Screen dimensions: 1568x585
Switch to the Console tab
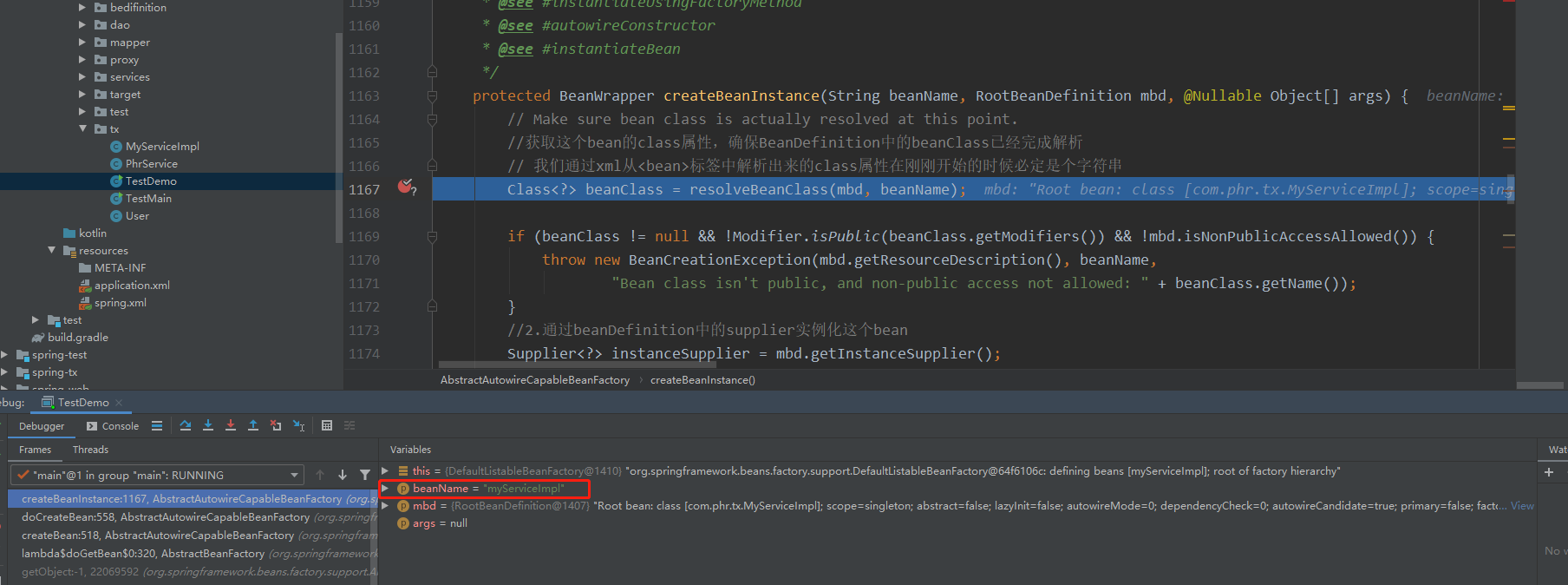tap(113, 426)
